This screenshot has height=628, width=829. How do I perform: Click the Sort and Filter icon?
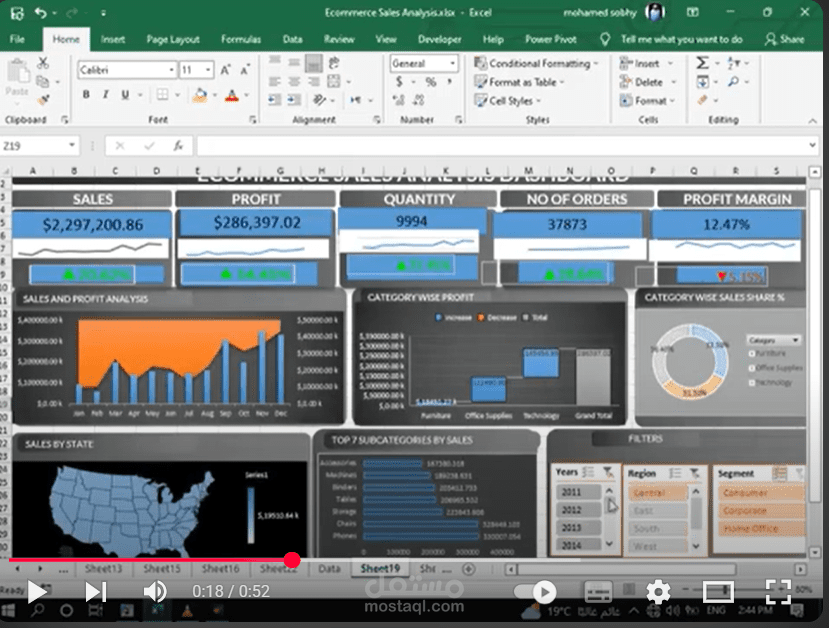[734, 63]
